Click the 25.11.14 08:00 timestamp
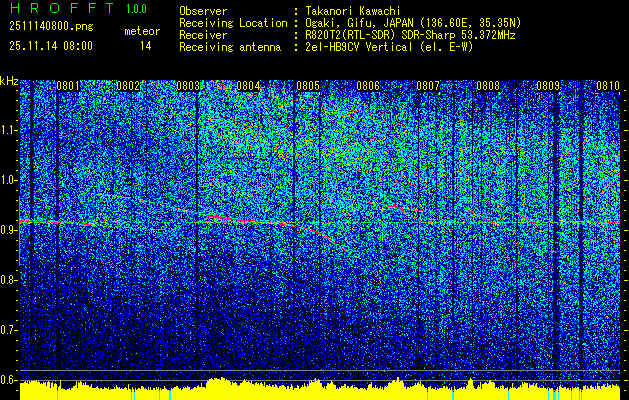 [49, 45]
